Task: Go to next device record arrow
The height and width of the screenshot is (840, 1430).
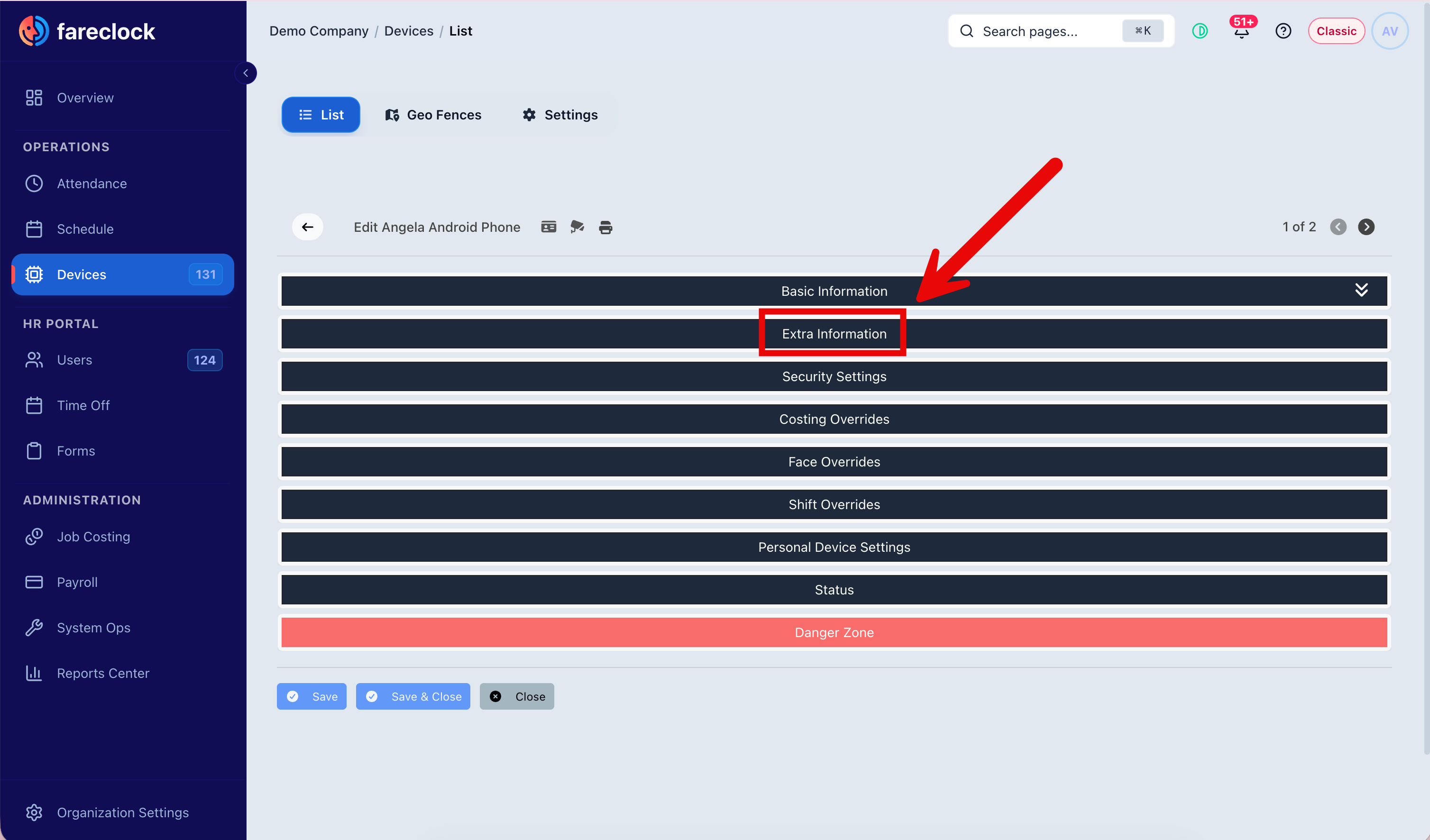Action: tap(1366, 227)
